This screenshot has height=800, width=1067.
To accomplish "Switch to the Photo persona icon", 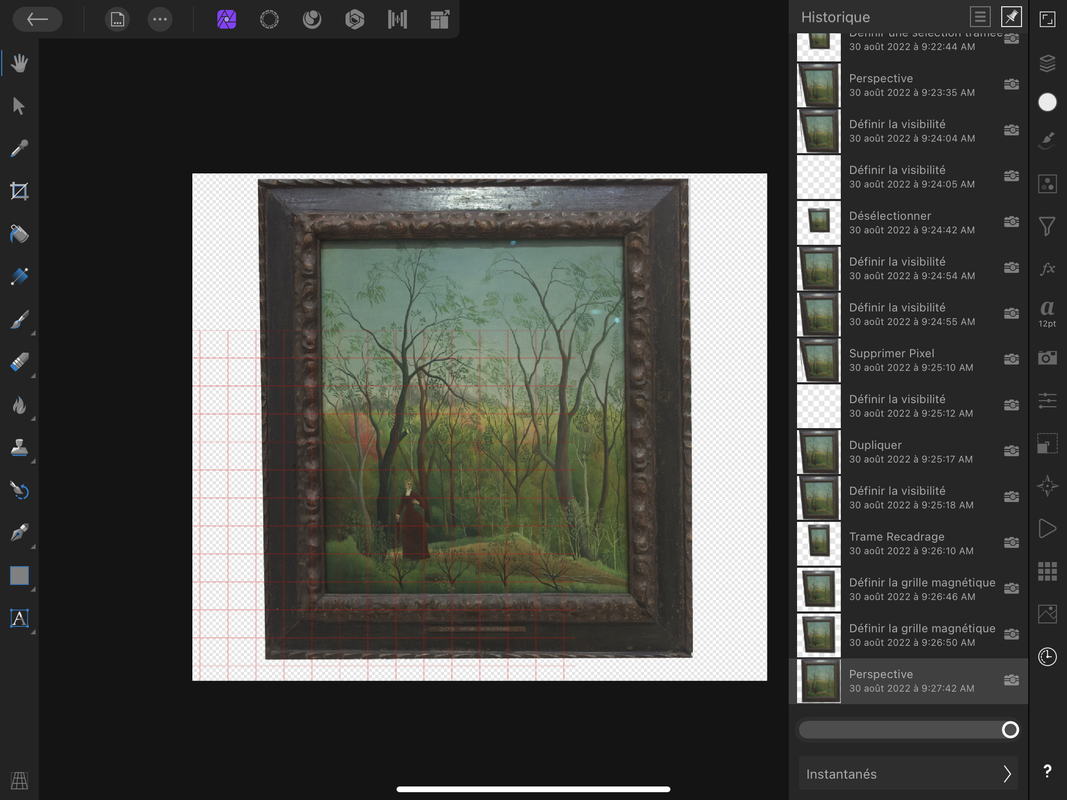I will click(x=227, y=19).
